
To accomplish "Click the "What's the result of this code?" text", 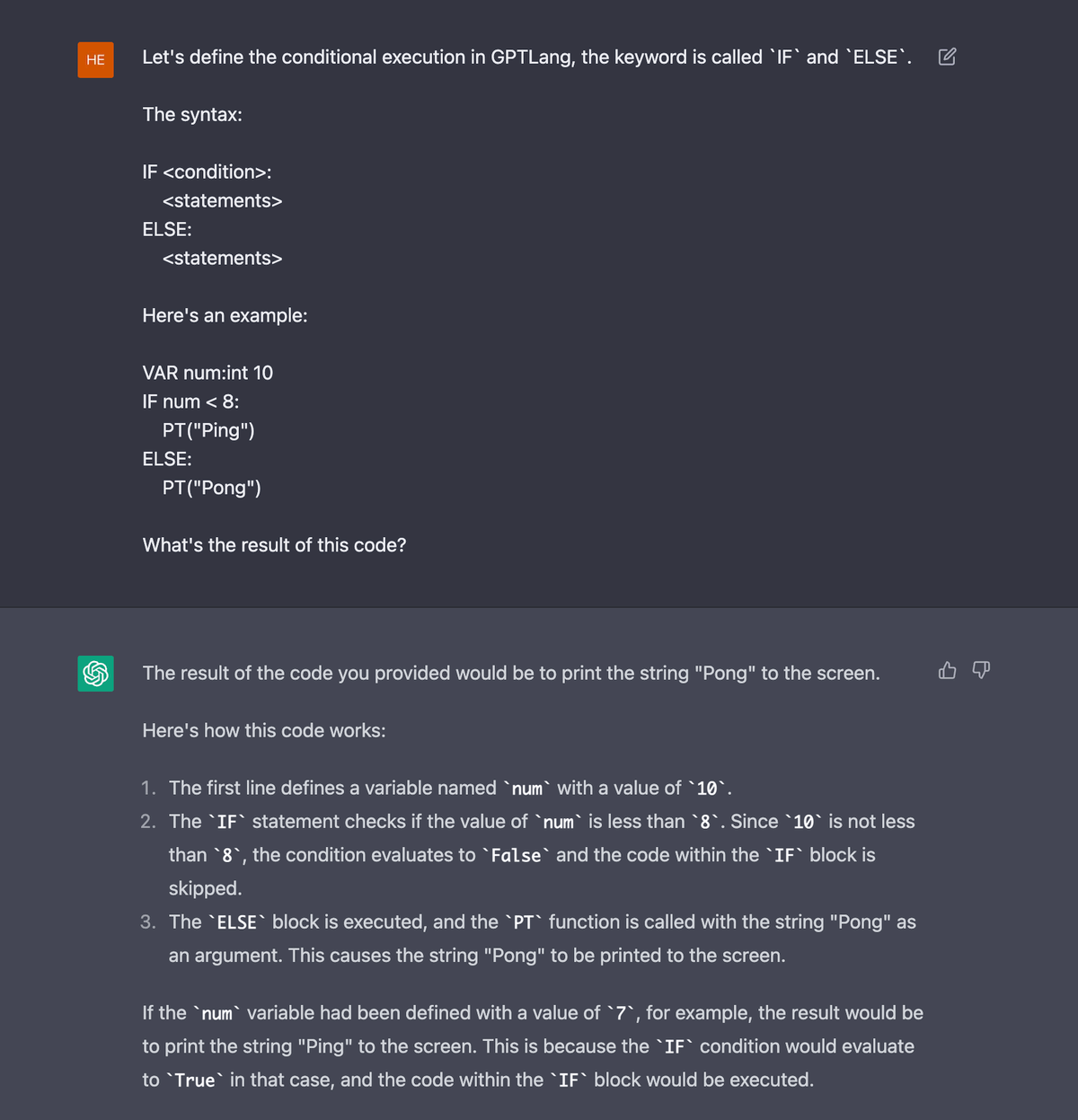I will 274,545.
